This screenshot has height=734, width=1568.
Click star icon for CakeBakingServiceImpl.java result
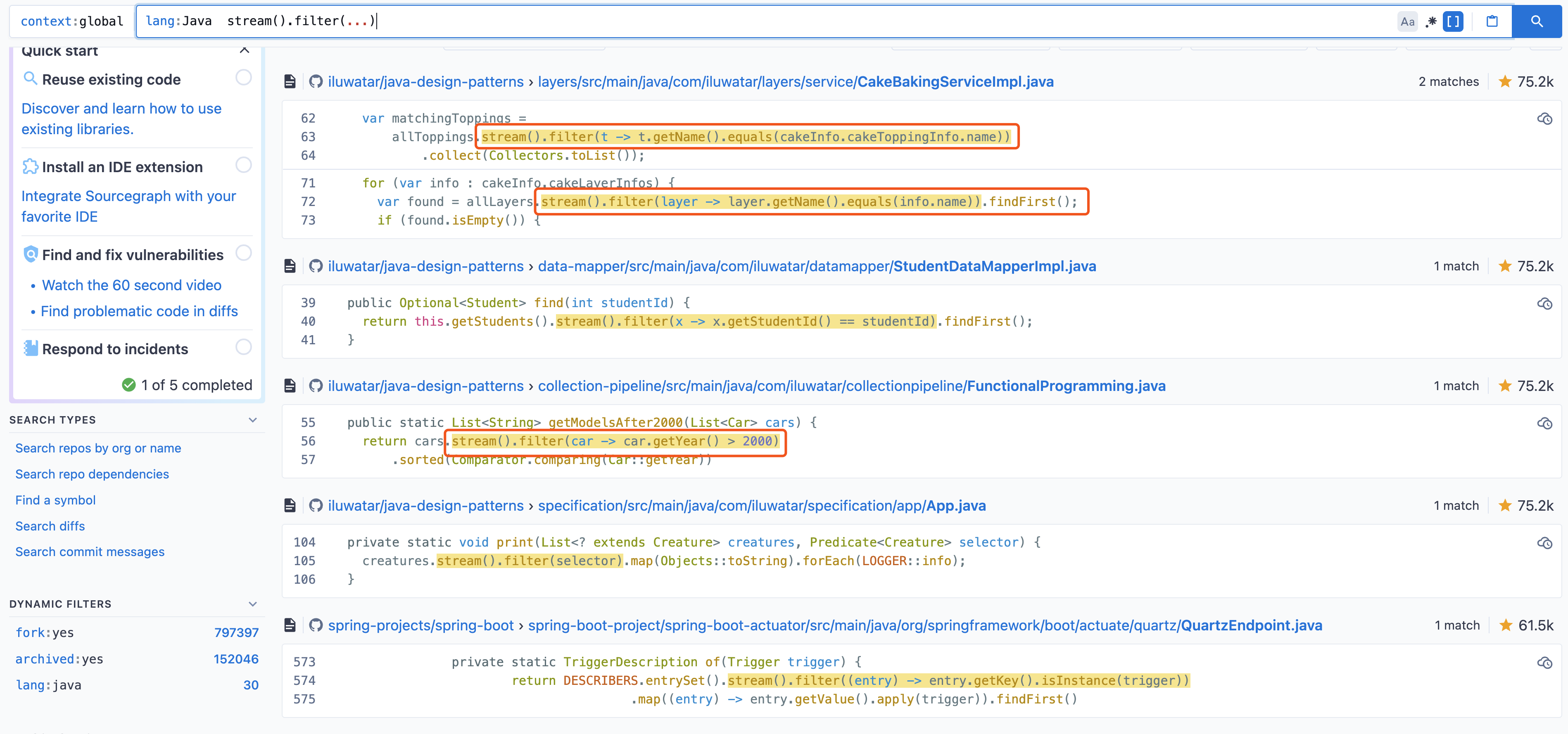(1505, 81)
